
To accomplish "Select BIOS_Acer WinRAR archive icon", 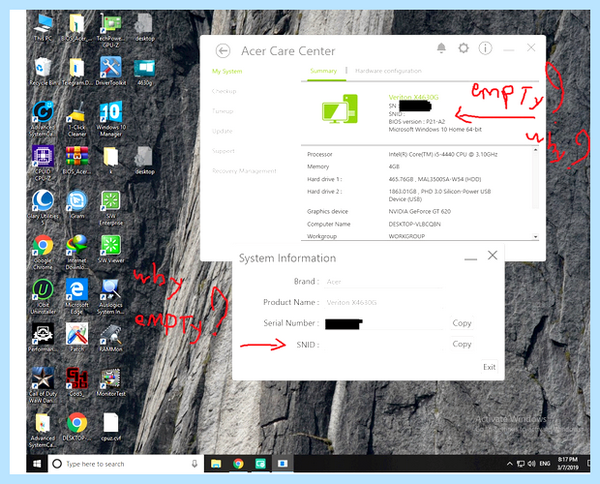I will point(77,160).
